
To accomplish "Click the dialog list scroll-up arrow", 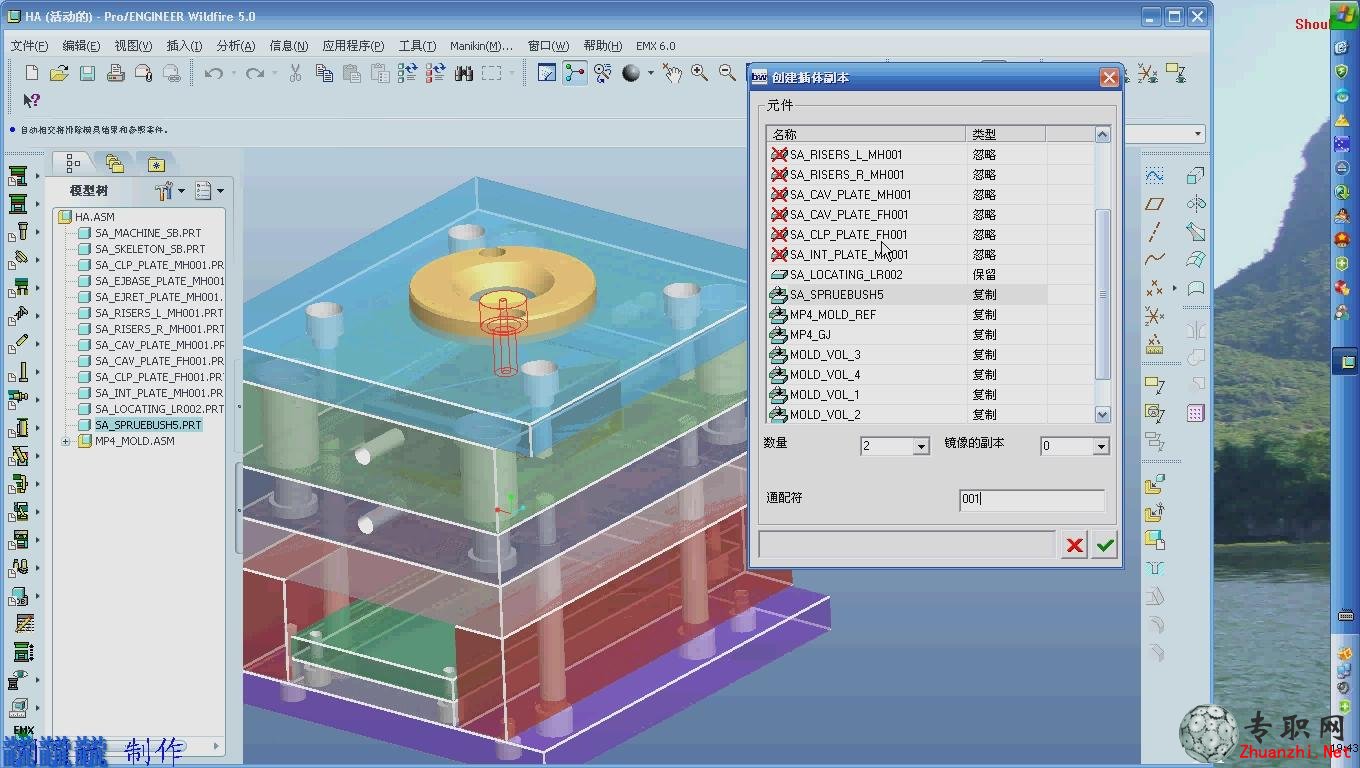I will click(1103, 134).
